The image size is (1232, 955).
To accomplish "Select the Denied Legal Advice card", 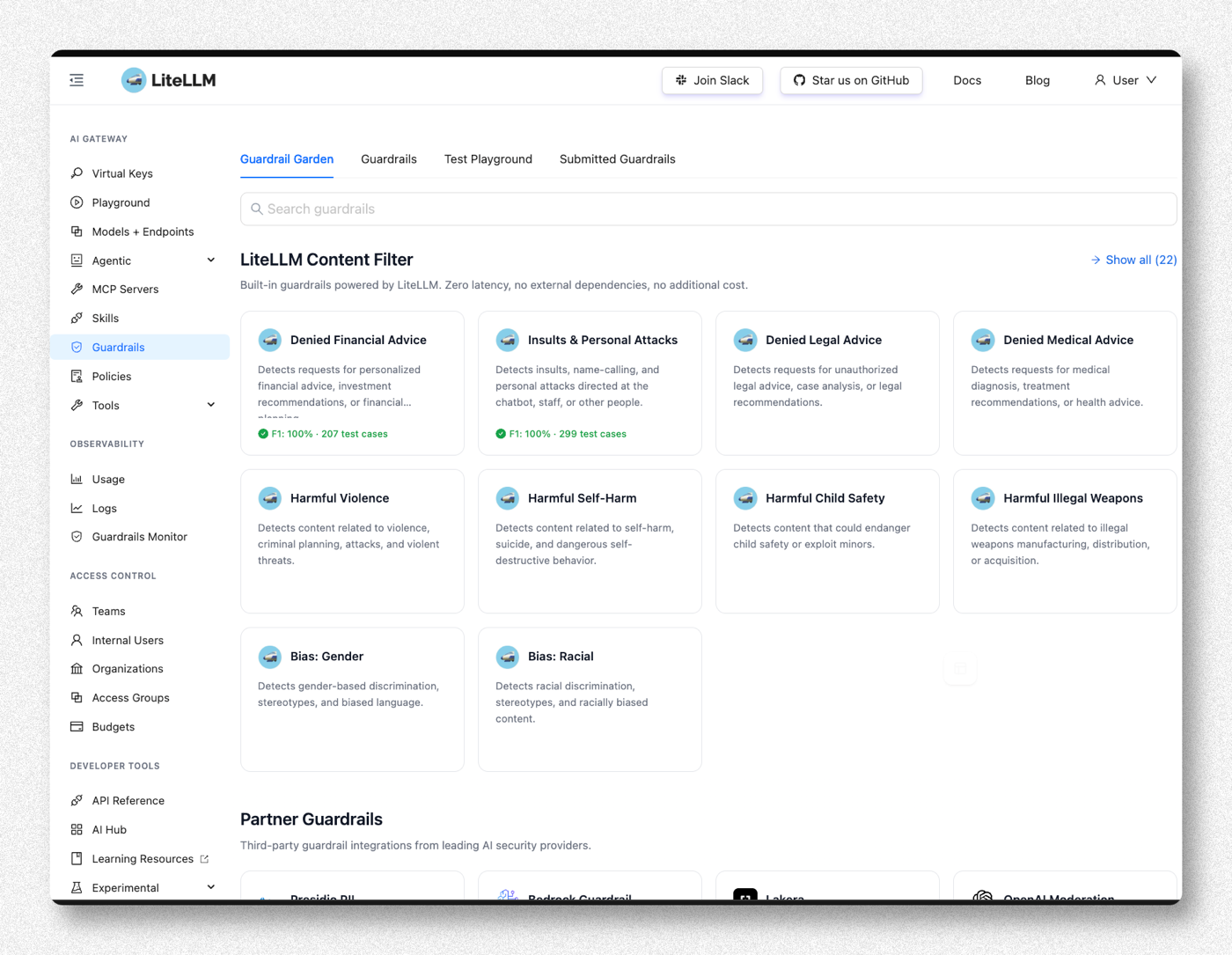I will (827, 383).
